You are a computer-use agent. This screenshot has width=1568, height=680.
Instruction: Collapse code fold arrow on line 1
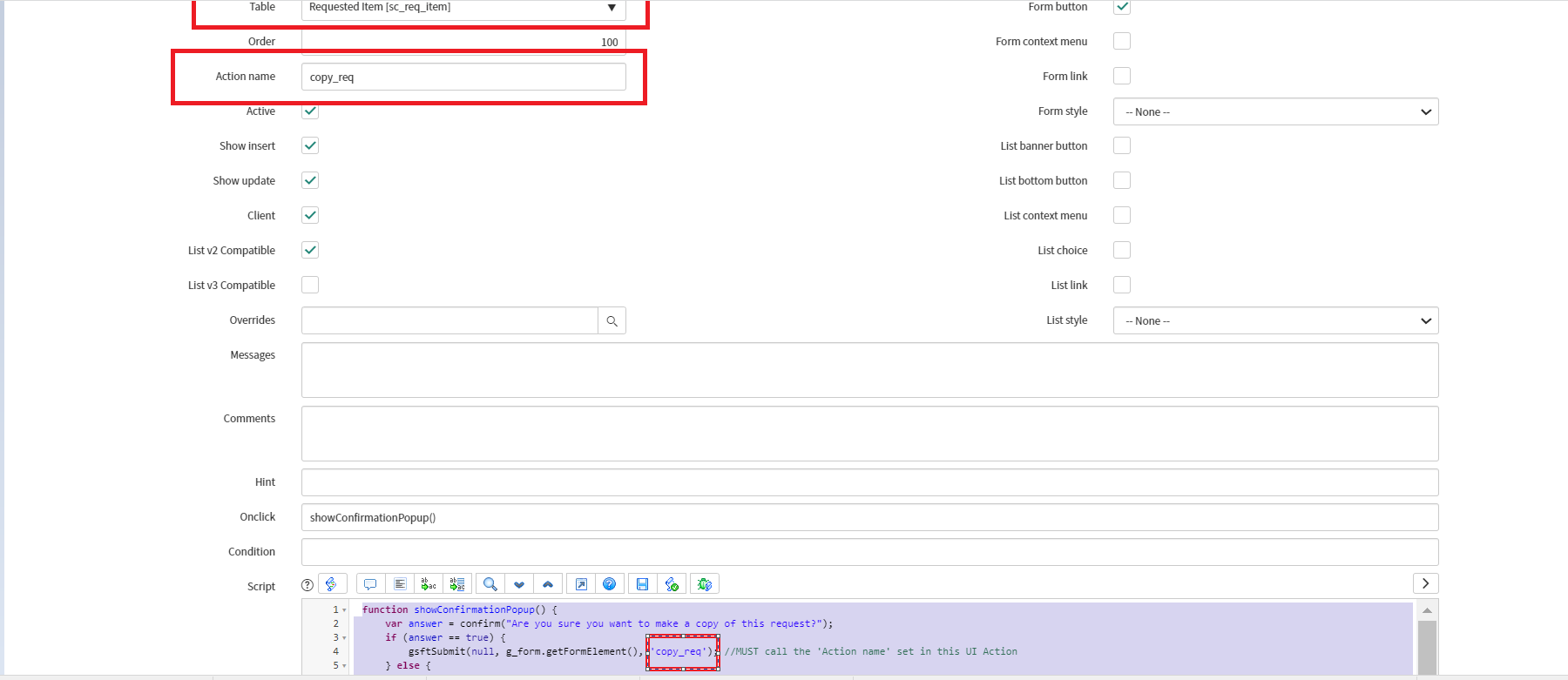click(x=344, y=610)
